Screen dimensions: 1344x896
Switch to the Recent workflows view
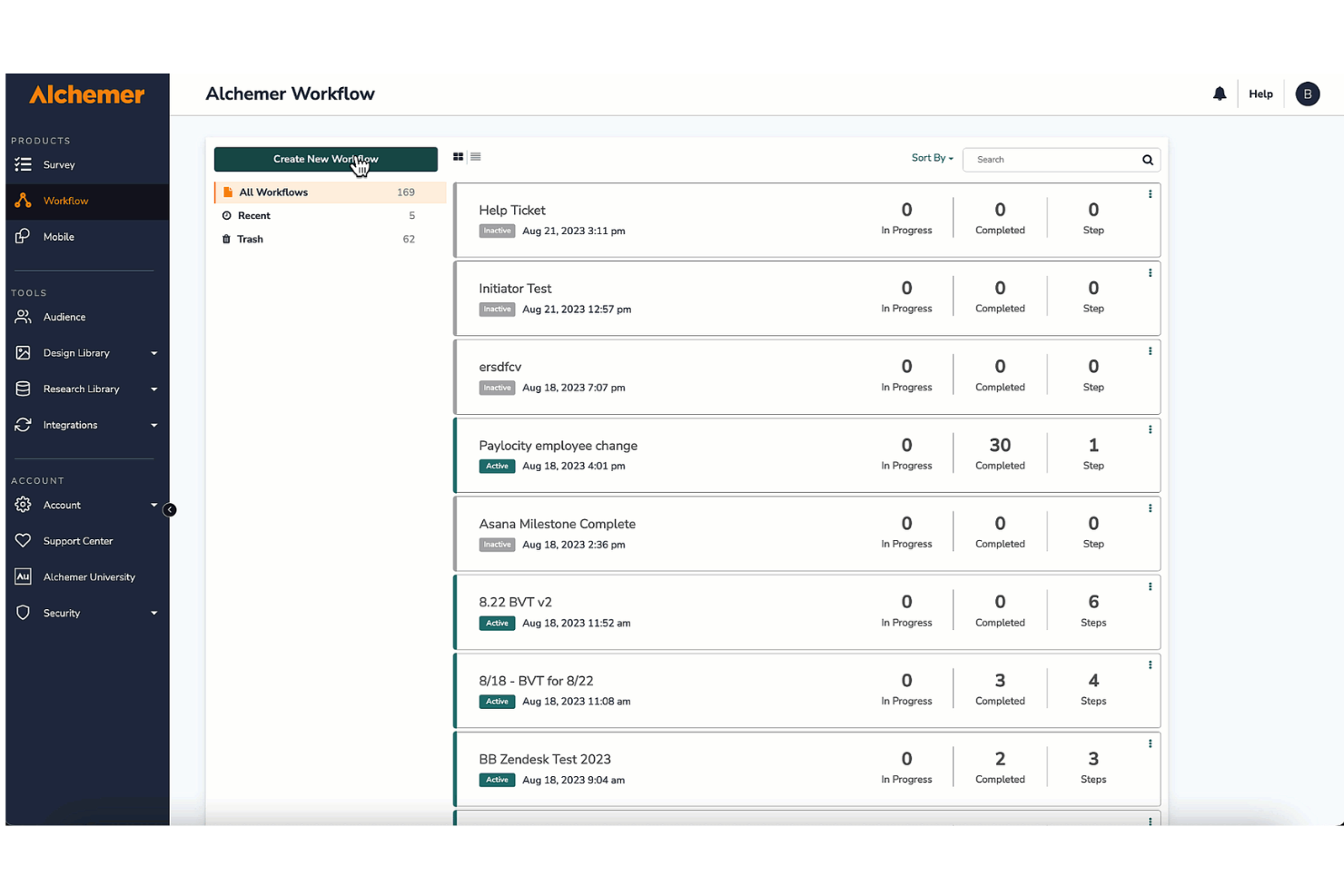click(x=253, y=215)
